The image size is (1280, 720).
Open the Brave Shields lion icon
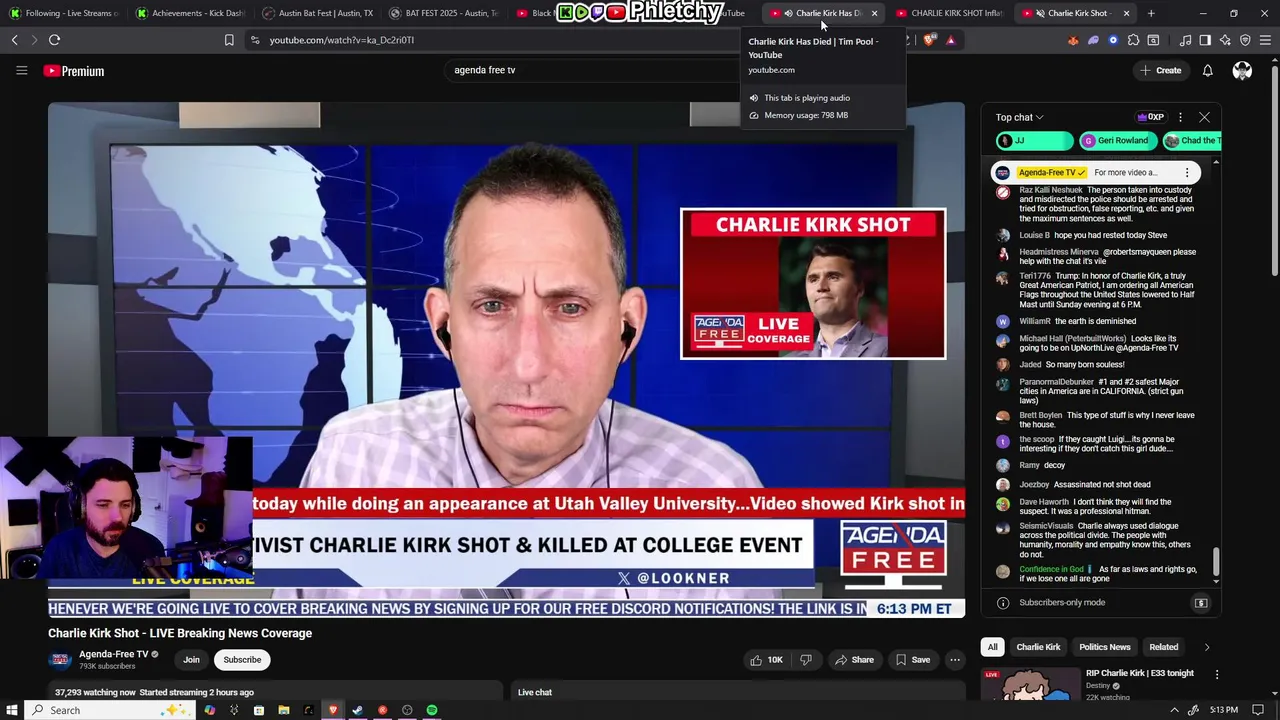931,40
